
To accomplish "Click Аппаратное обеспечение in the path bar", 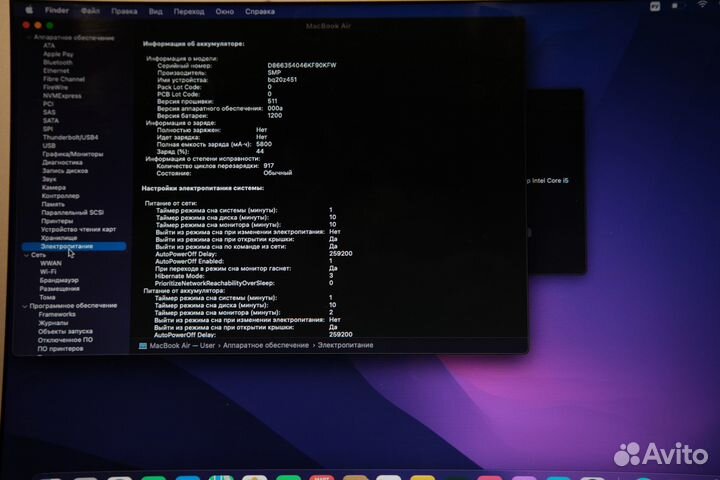I will (266, 345).
